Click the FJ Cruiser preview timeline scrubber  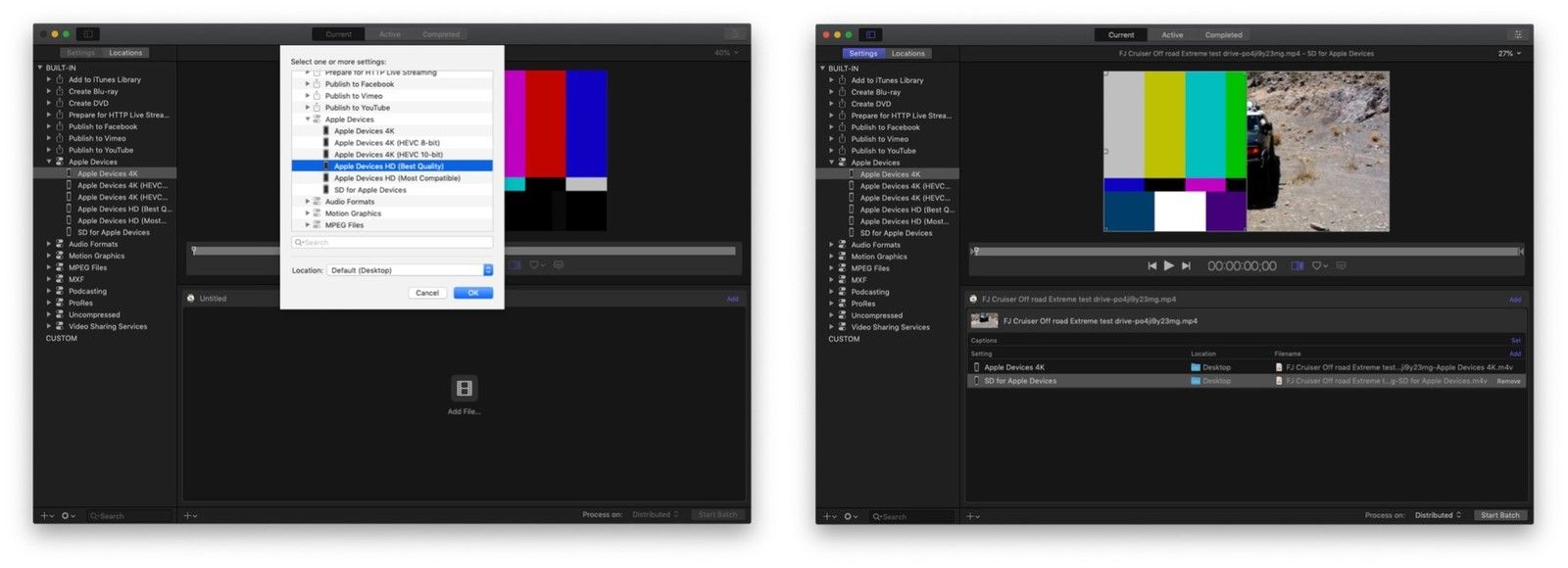[x=1247, y=252]
